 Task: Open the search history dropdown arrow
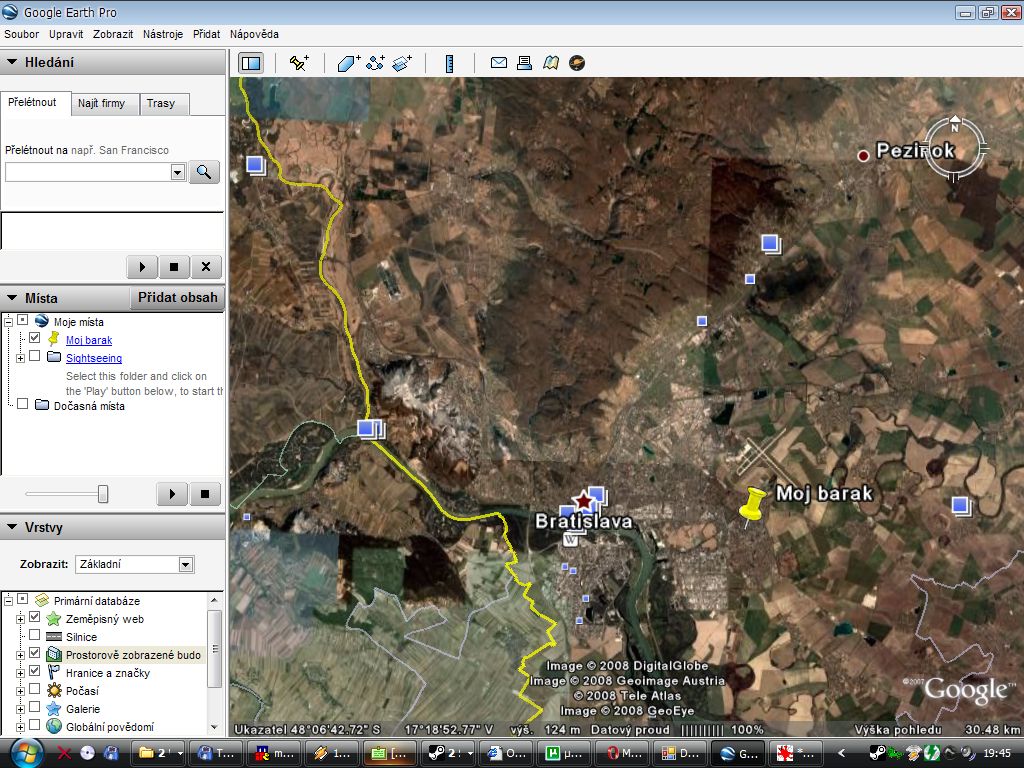[x=178, y=172]
